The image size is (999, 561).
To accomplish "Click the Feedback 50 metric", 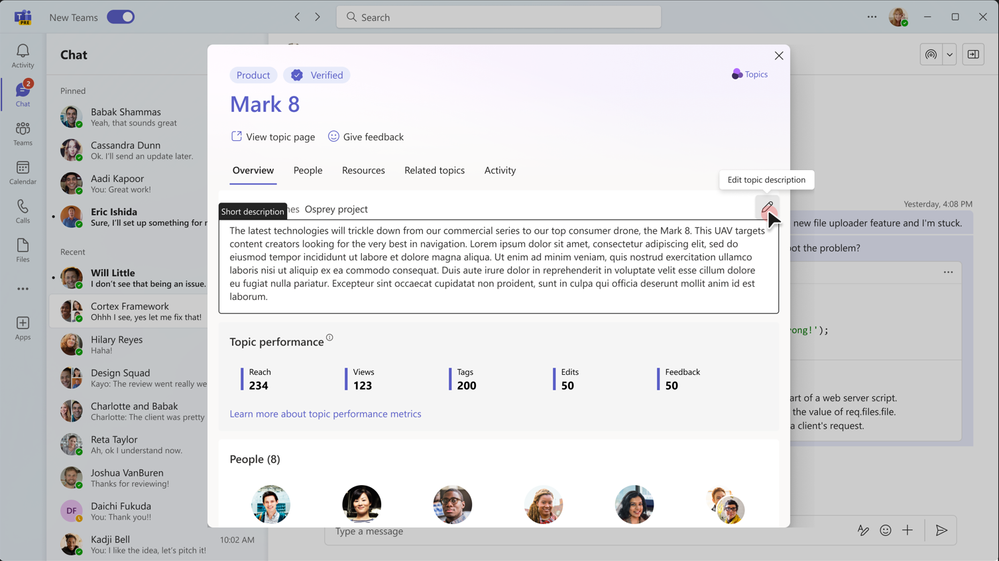I will click(x=679, y=379).
